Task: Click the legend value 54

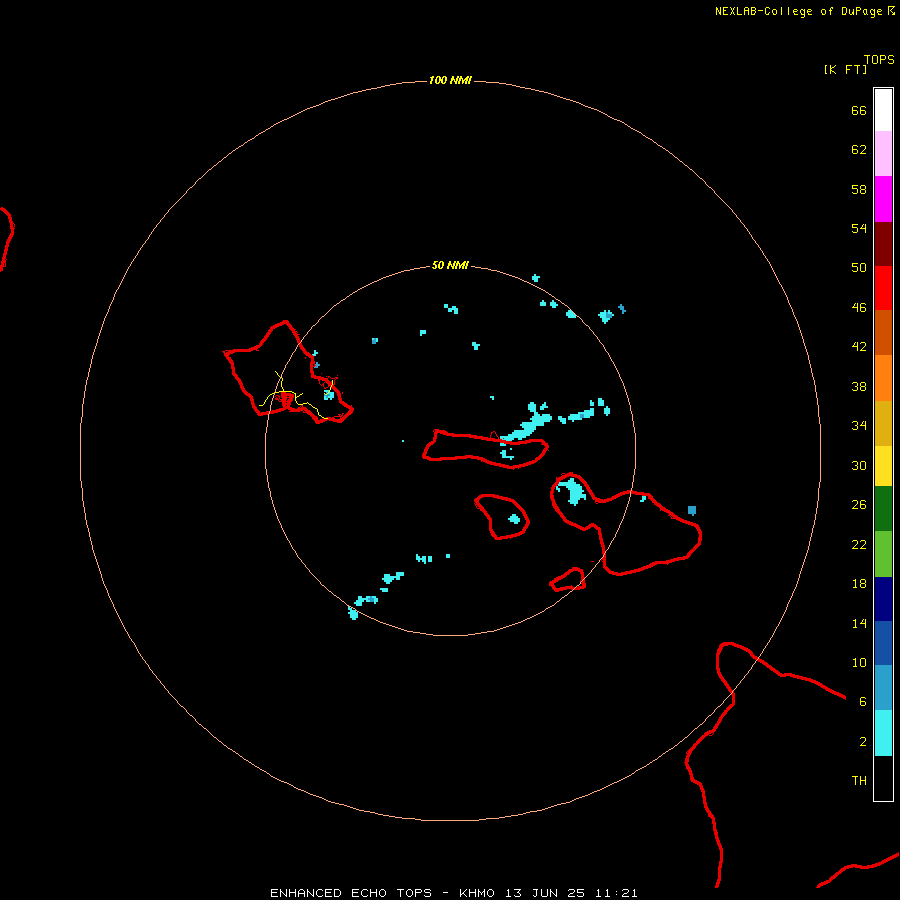Action: (x=859, y=228)
